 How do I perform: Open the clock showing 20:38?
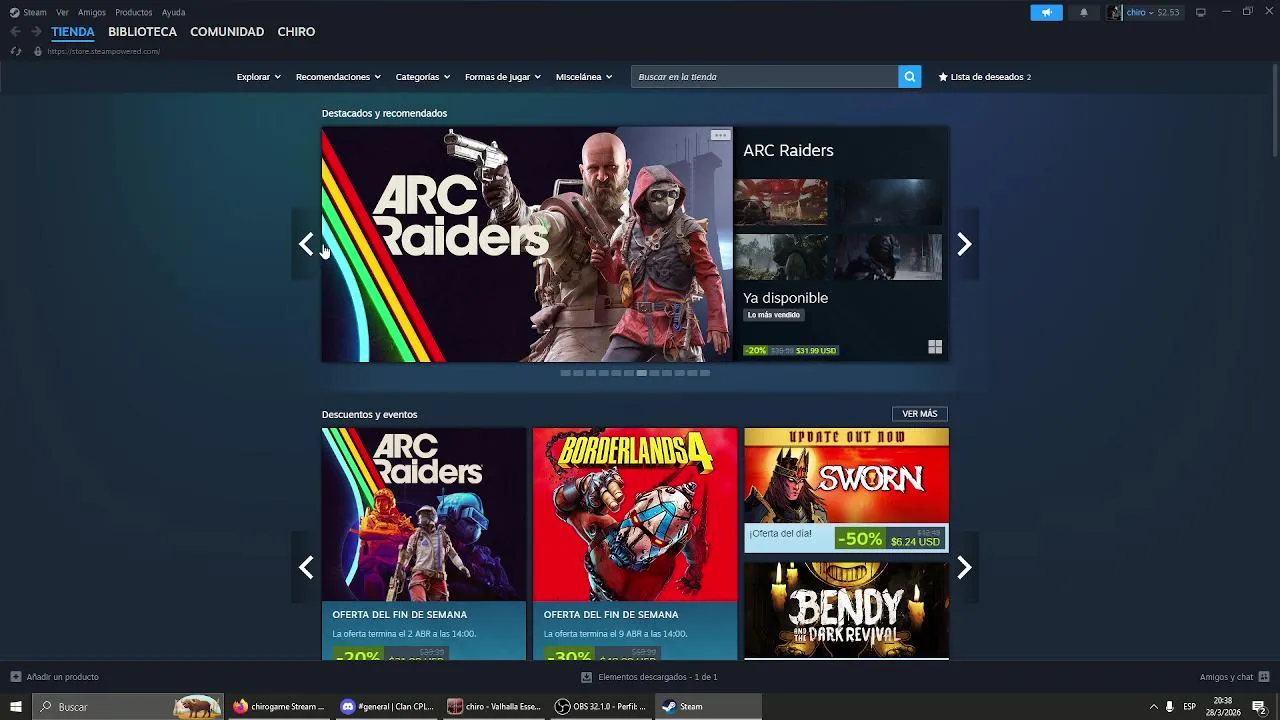tap(1222, 707)
